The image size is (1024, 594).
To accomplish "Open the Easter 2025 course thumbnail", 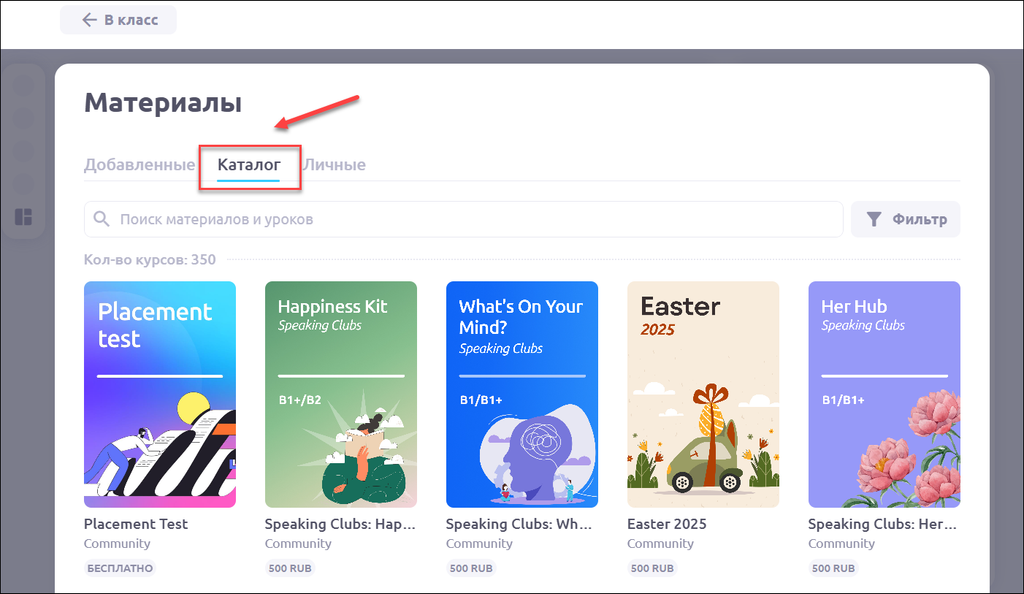I will 703,394.
